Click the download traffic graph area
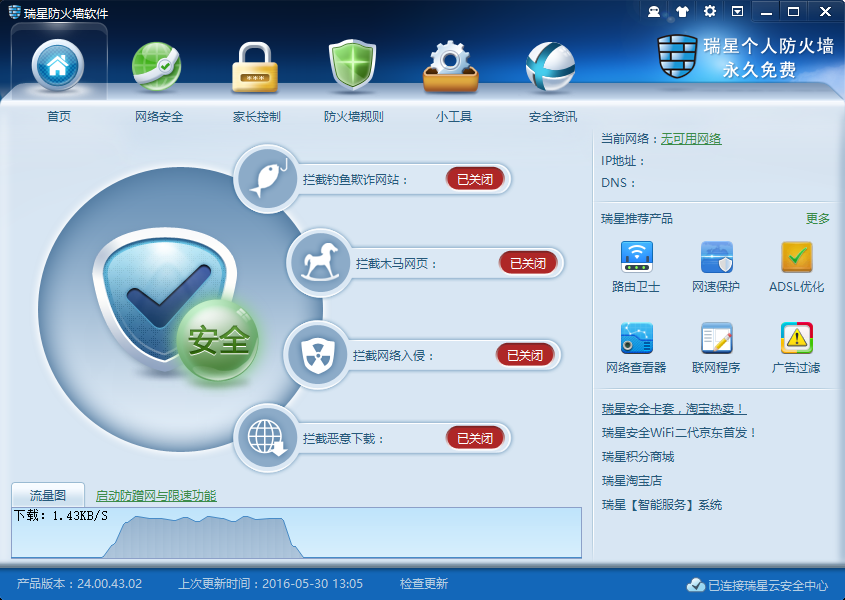This screenshot has height=600, width=845. pyautogui.click(x=296, y=533)
